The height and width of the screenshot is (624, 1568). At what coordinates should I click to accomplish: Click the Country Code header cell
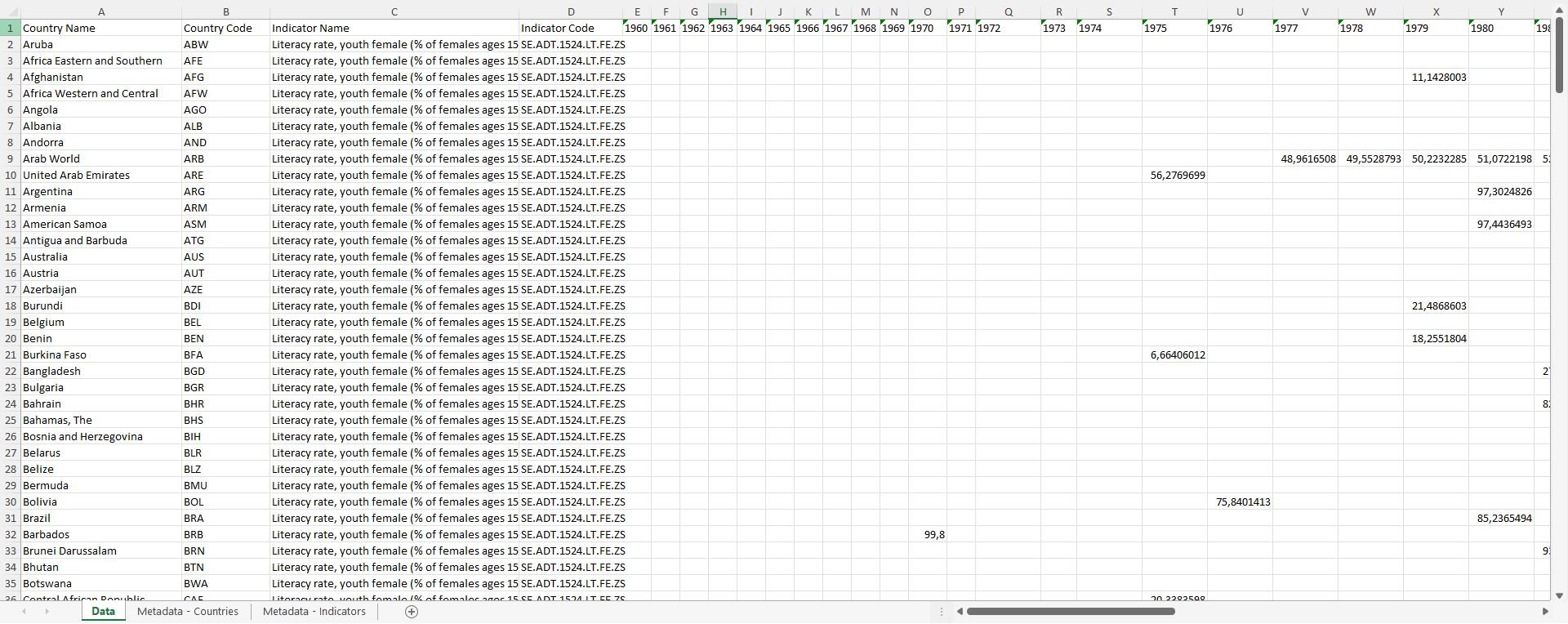(225, 28)
